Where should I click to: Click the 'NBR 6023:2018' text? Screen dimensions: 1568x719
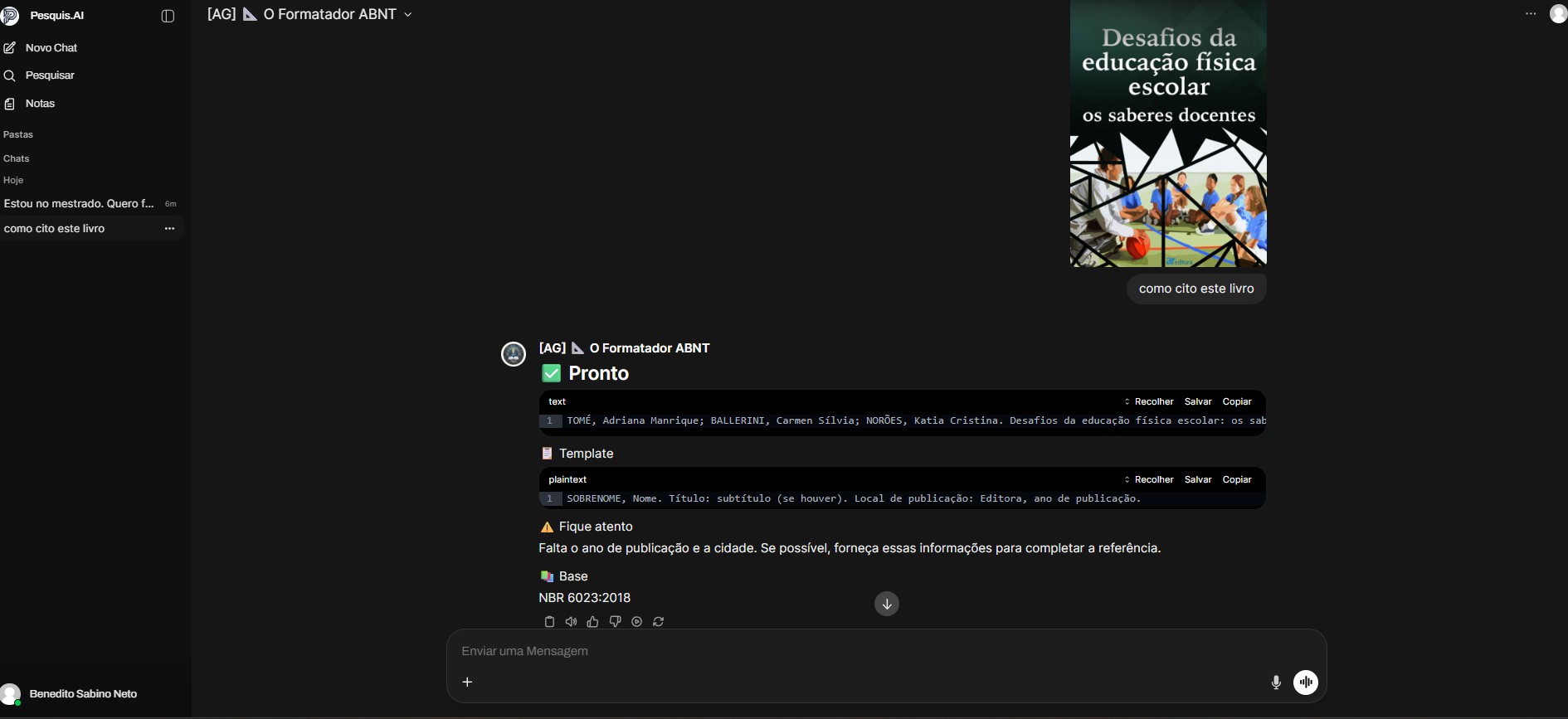585,598
